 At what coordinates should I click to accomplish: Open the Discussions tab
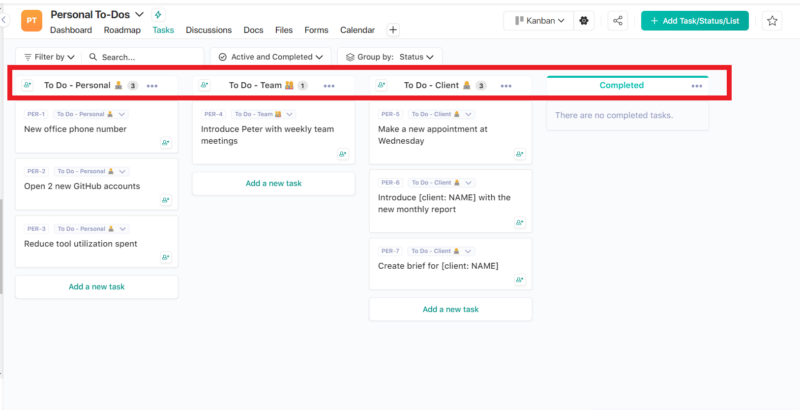coord(209,30)
